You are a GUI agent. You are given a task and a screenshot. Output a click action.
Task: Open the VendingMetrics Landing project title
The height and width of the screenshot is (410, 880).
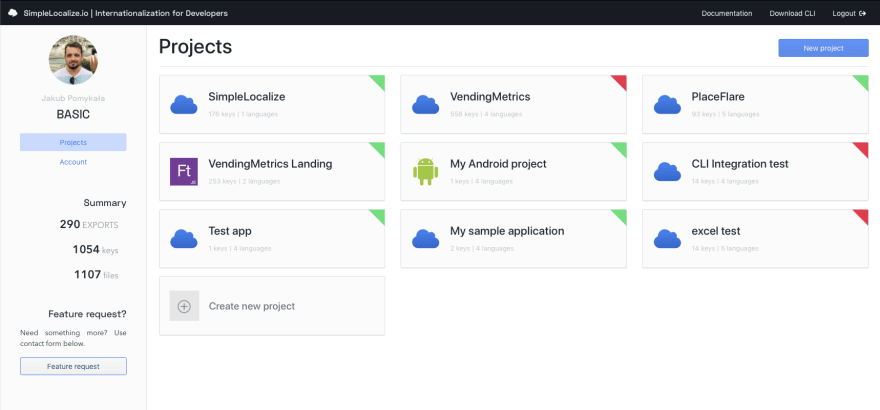[x=271, y=164]
